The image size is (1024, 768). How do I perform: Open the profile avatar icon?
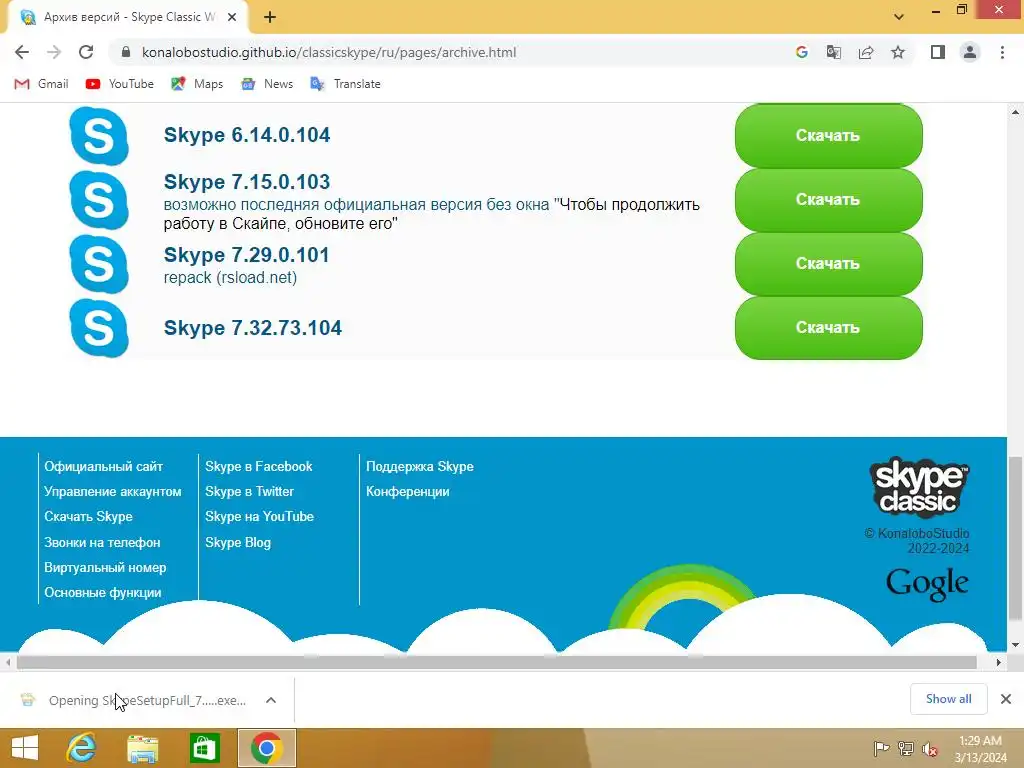coord(970,52)
